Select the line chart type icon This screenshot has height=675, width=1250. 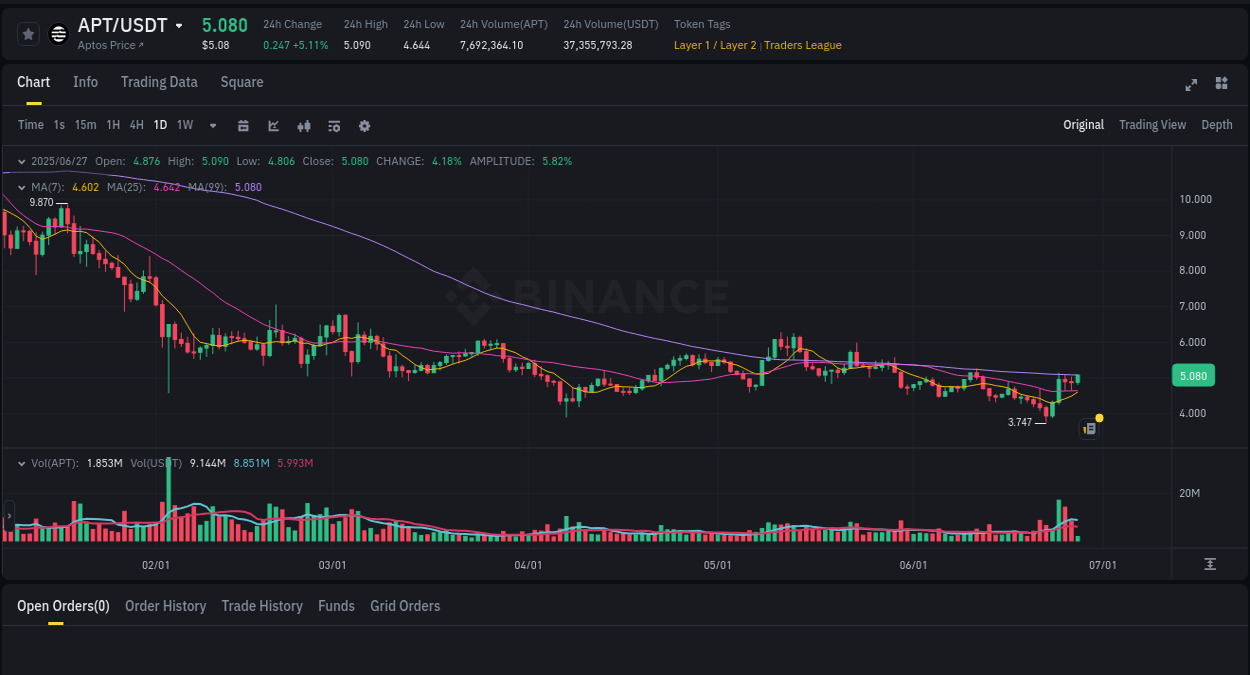tap(273, 125)
